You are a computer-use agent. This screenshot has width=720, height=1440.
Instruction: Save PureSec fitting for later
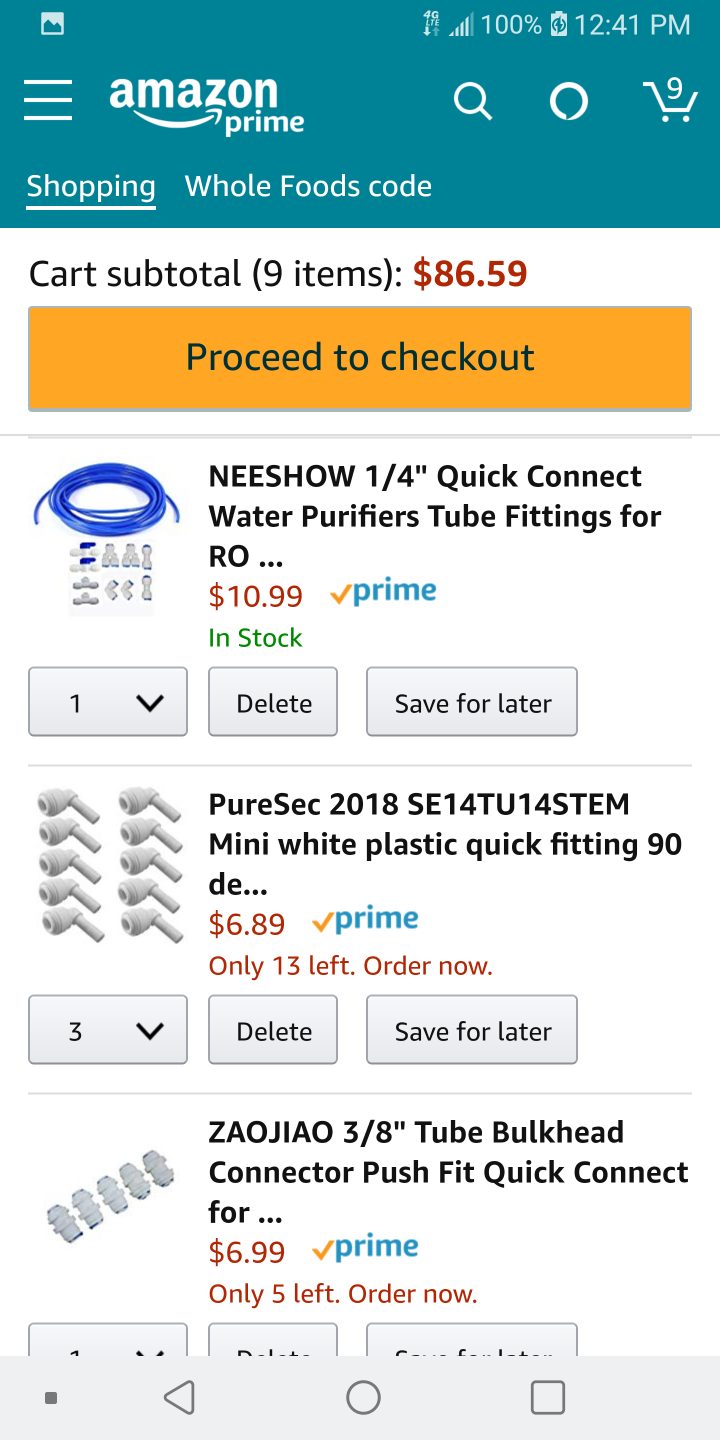472,1030
